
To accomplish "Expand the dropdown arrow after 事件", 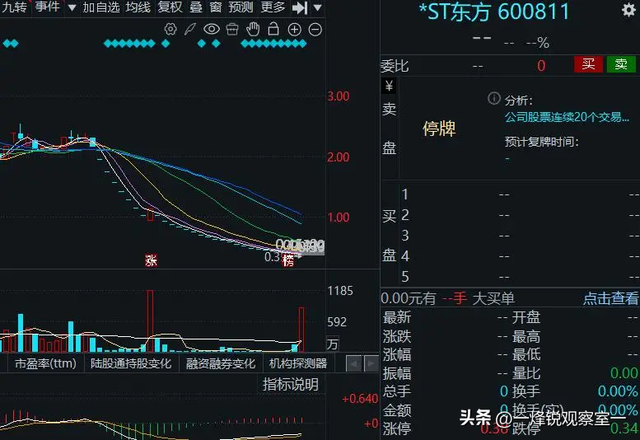I will click(x=72, y=7).
